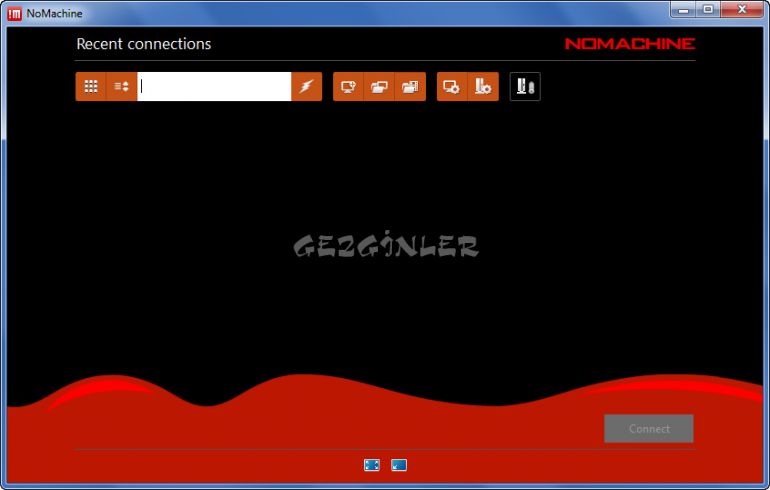Maximize the NoMachine window
The height and width of the screenshot is (490, 770).
708,10
